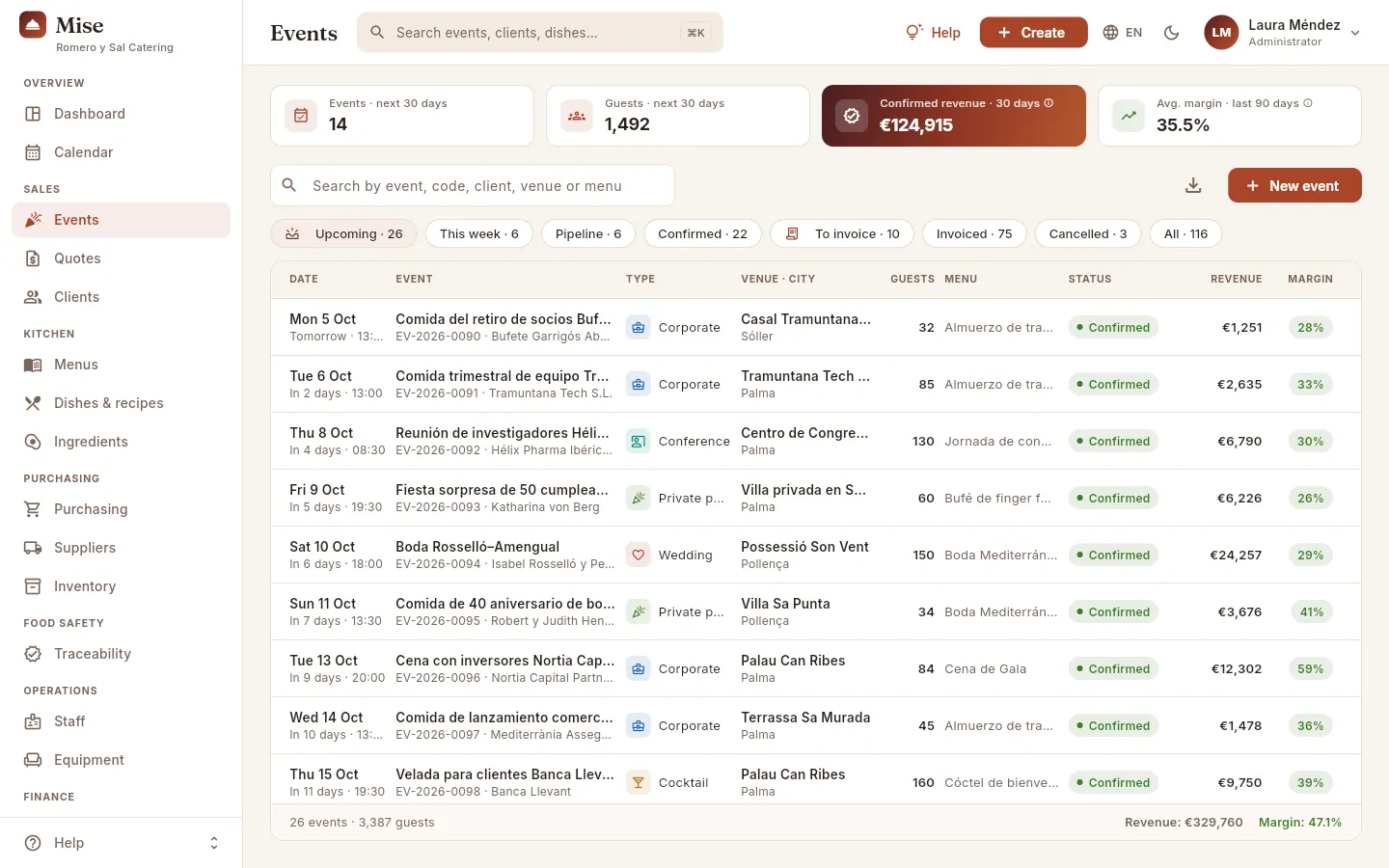
Task: Select the Invoiced · 75 filter
Action: tap(974, 233)
